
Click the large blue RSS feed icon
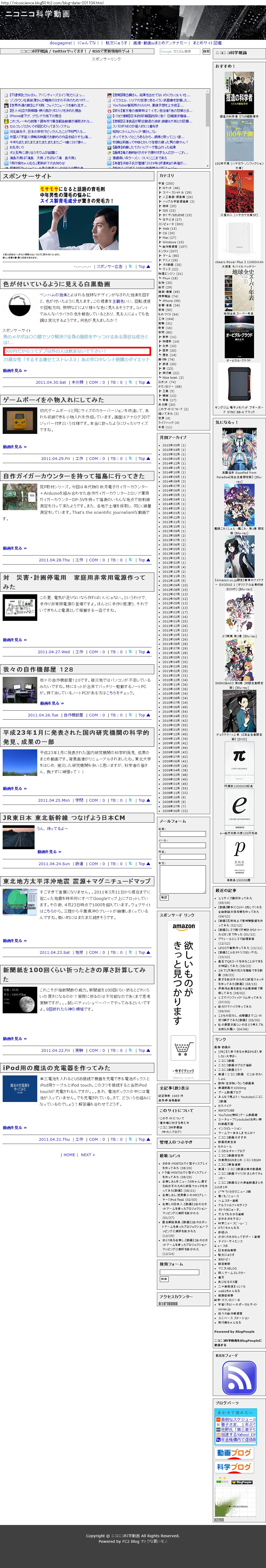pos(239,1378)
